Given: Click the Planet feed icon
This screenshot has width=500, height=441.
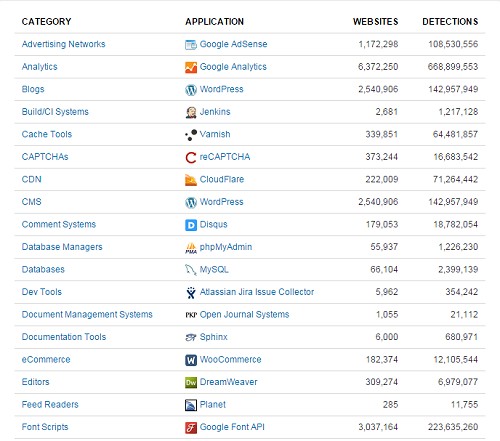Looking at the screenshot, I should pos(191,405).
